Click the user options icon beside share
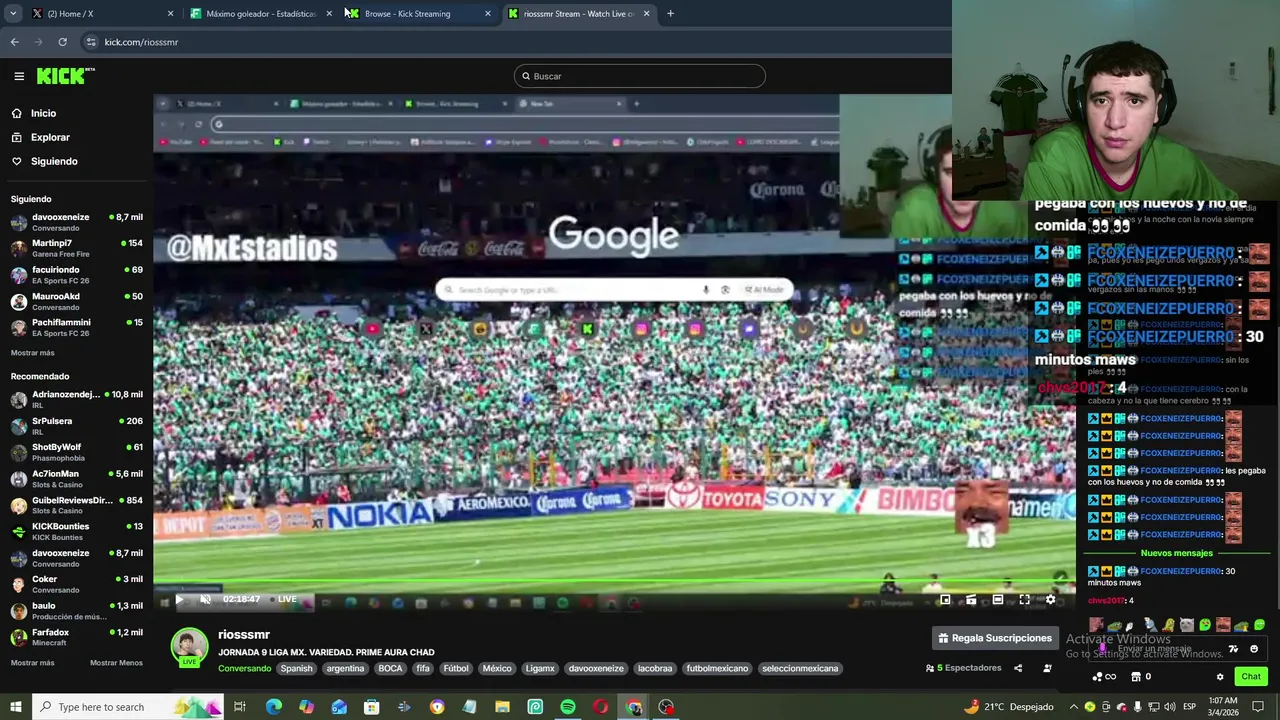1280x720 pixels. (1047, 668)
